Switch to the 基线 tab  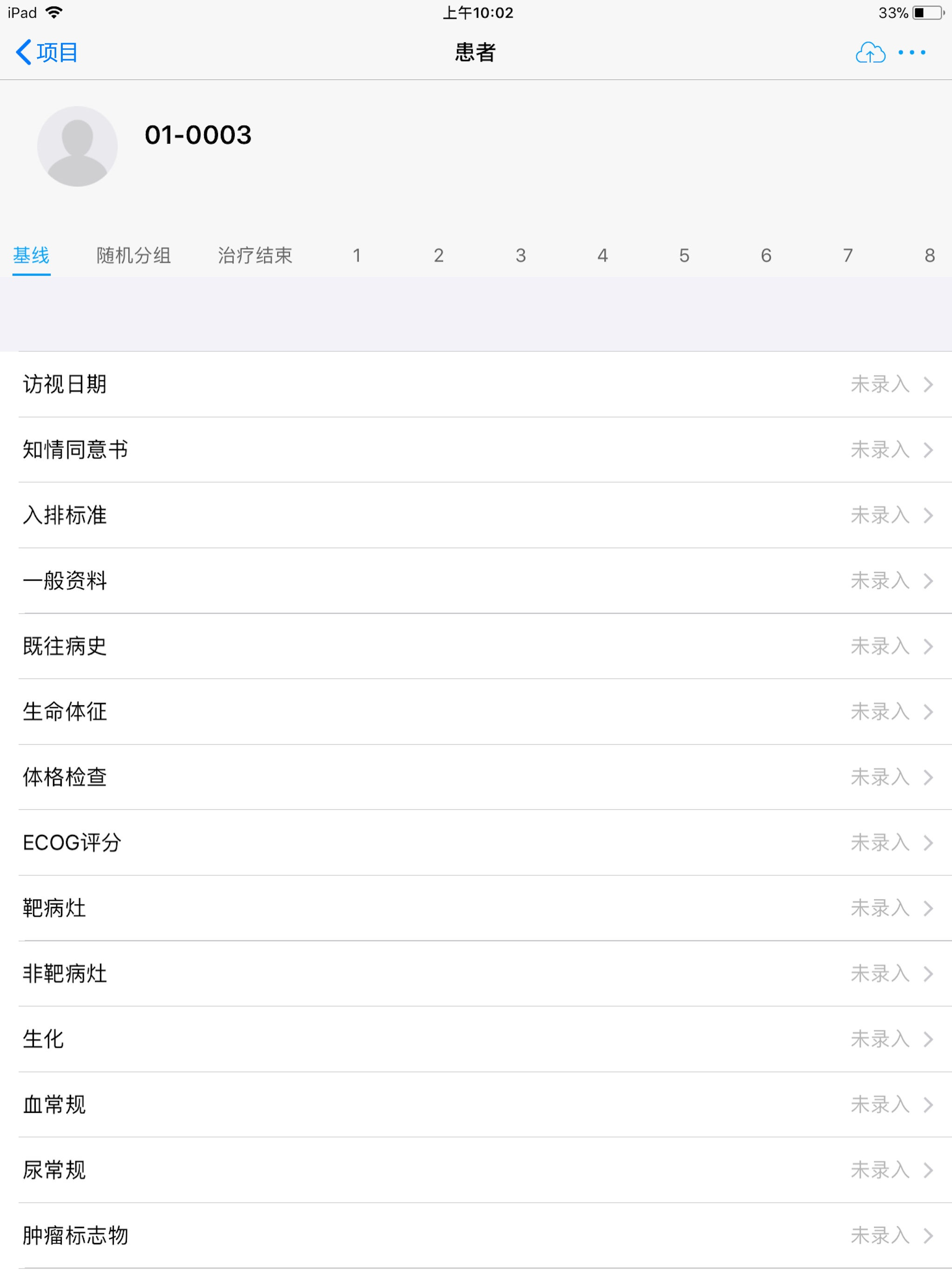tap(31, 256)
